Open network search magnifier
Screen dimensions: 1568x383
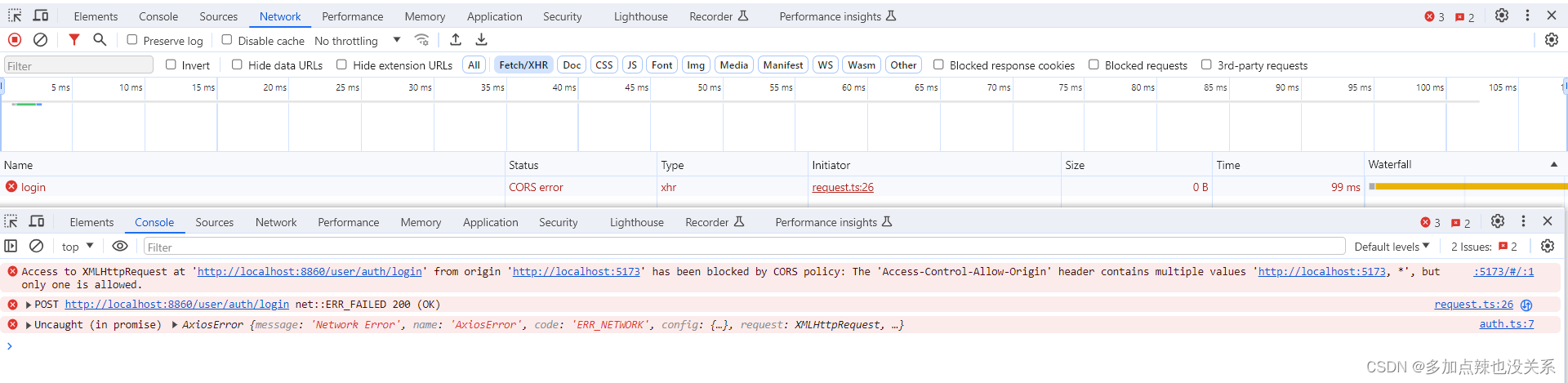tap(100, 39)
